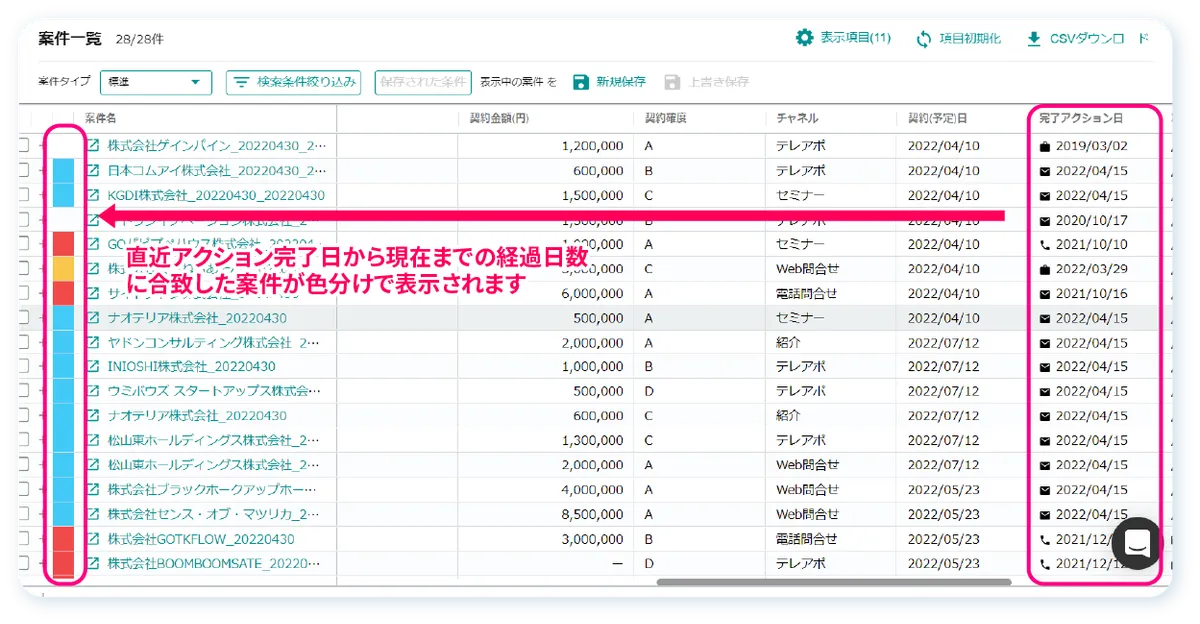The image size is (1200, 624).
Task: Click the phone icon in 株式会社GOTKFLOW row
Action: (1045, 539)
